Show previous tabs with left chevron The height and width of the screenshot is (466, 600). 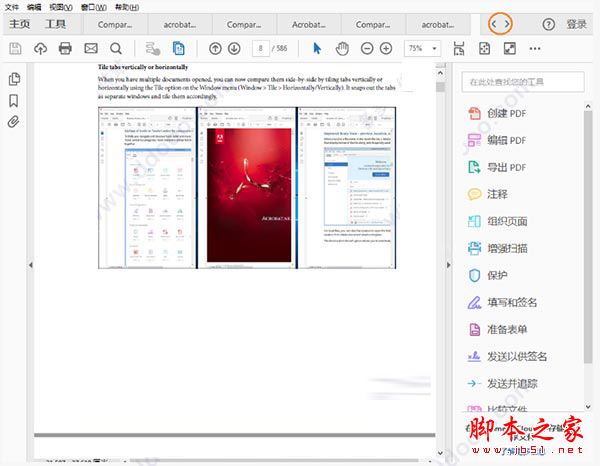494,24
